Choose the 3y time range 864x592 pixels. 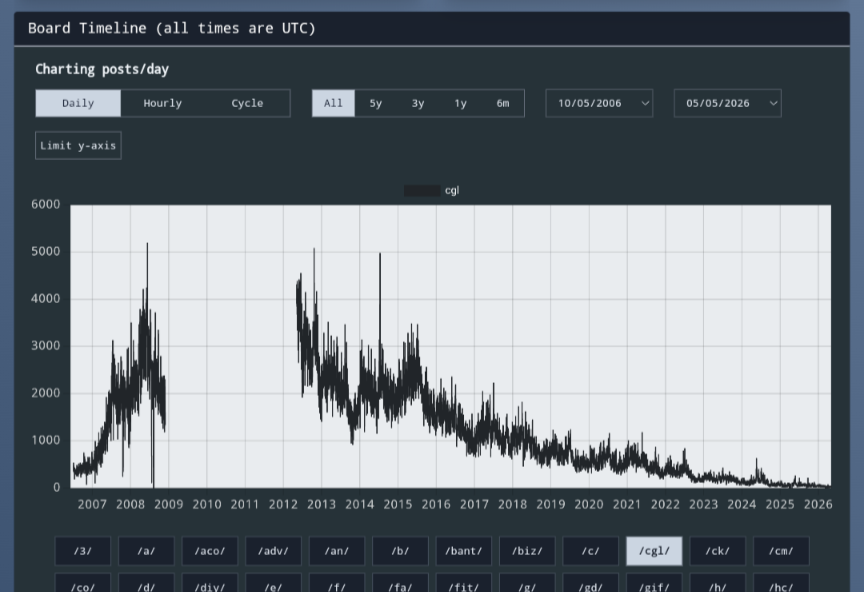(x=418, y=103)
